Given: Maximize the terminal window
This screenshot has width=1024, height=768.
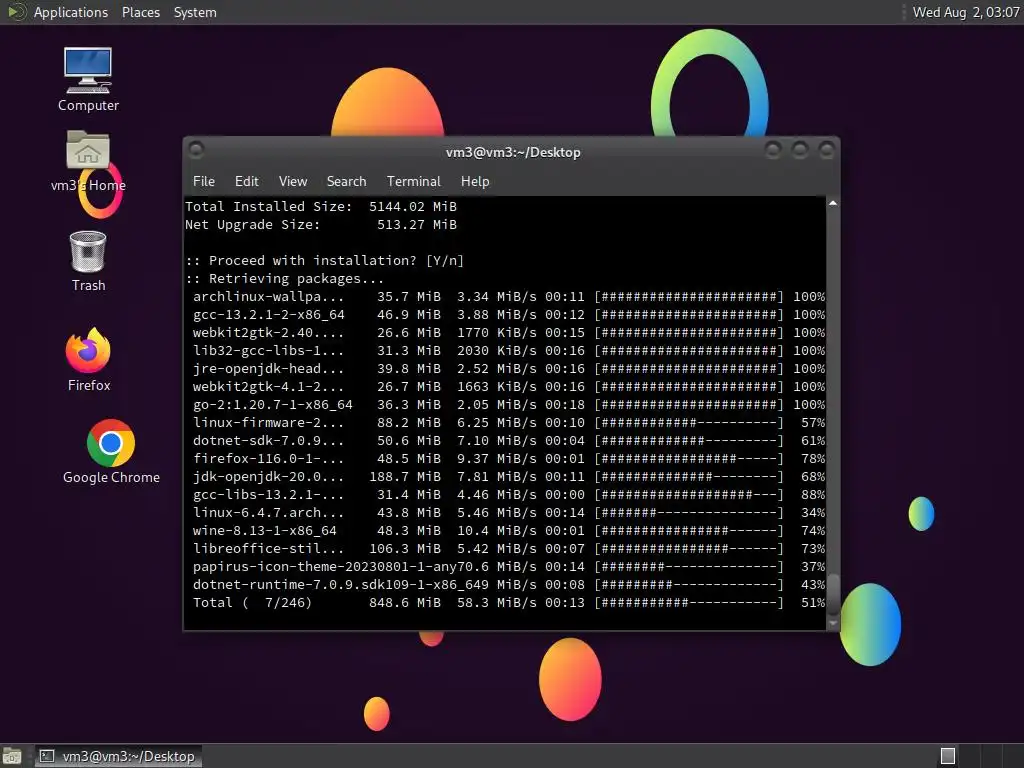Looking at the screenshot, I should [x=799, y=151].
